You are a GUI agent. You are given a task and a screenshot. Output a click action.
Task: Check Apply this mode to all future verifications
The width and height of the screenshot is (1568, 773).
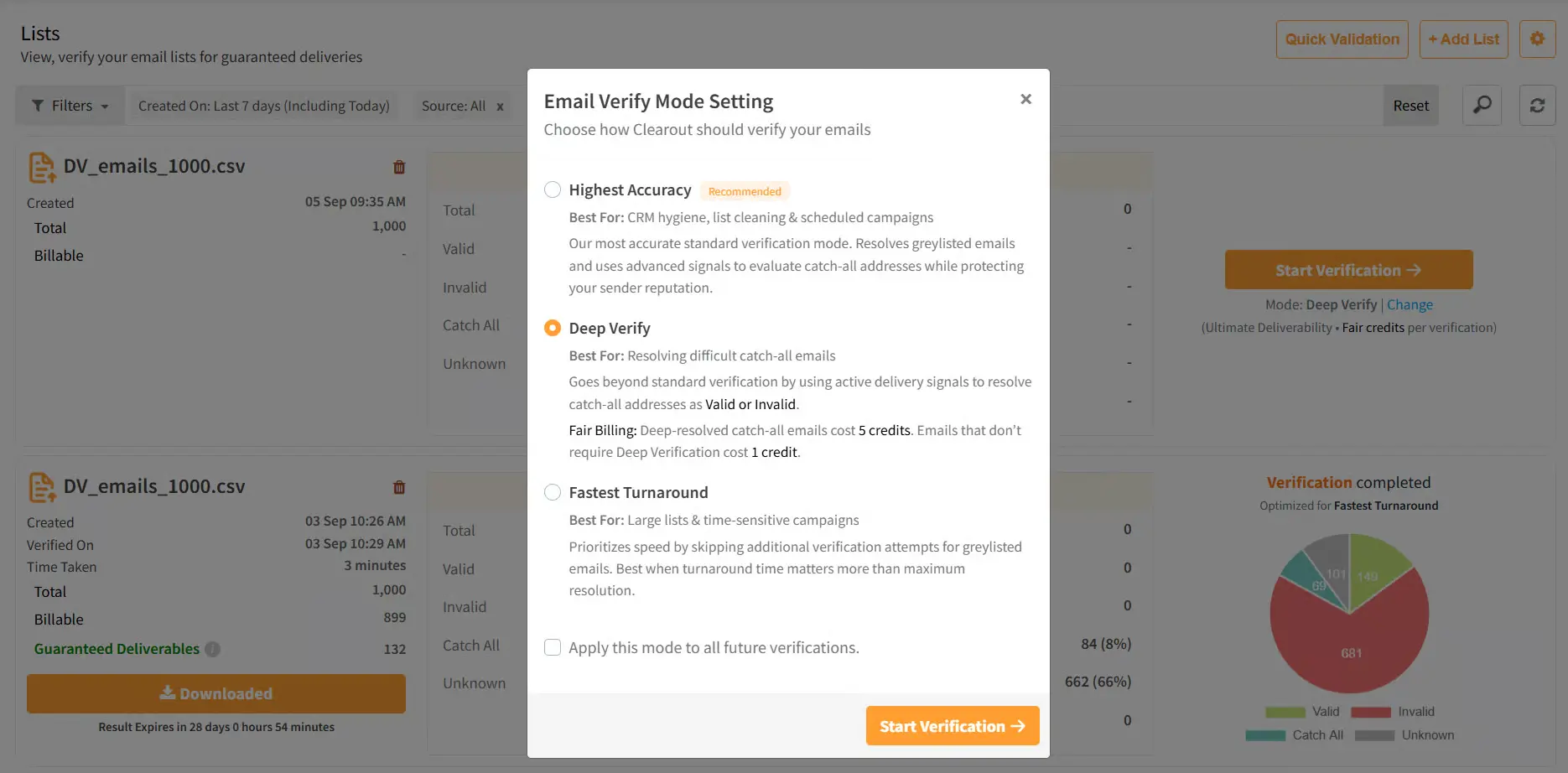coord(553,647)
